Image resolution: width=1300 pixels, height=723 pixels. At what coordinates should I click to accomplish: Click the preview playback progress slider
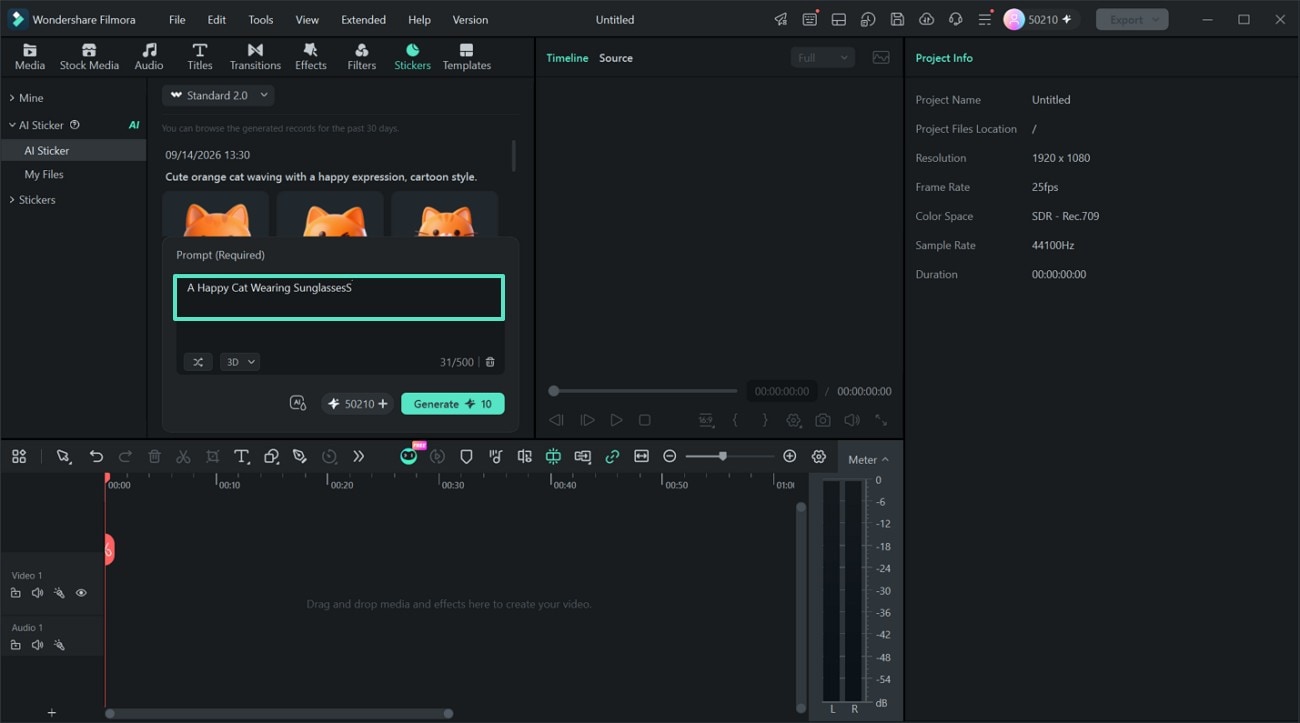pos(644,391)
